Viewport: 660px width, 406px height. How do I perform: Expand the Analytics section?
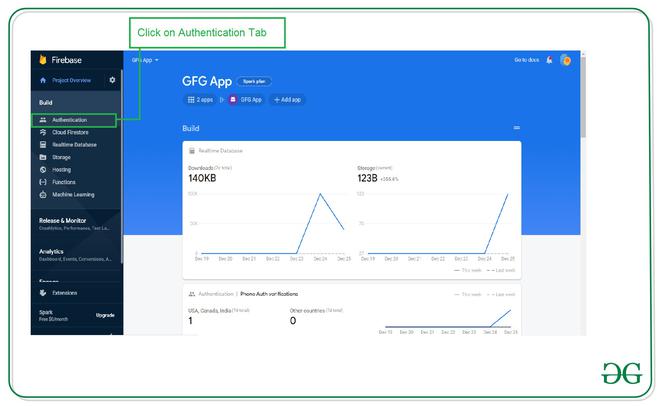[x=76, y=255]
